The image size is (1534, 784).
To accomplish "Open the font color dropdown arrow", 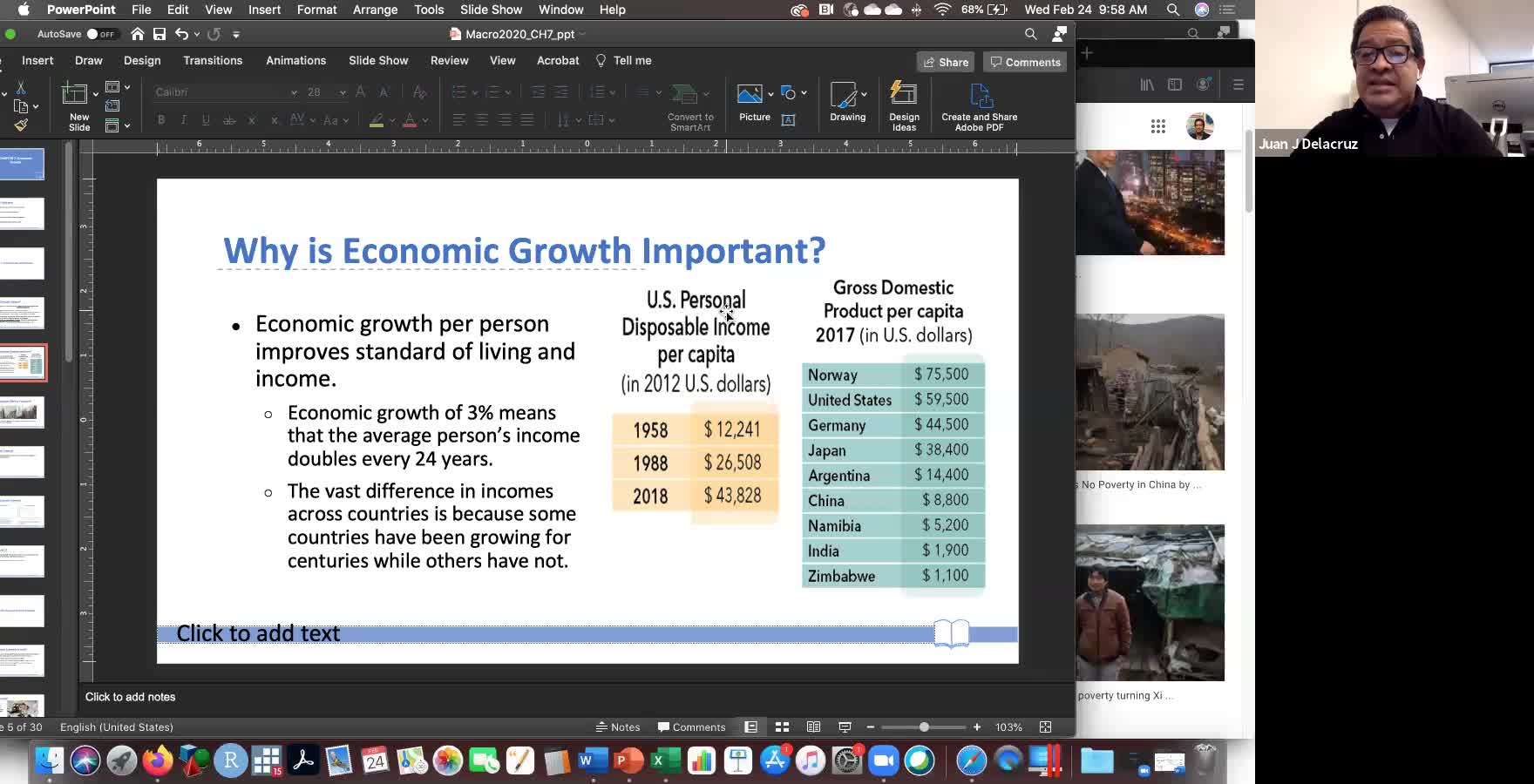I will [x=424, y=119].
